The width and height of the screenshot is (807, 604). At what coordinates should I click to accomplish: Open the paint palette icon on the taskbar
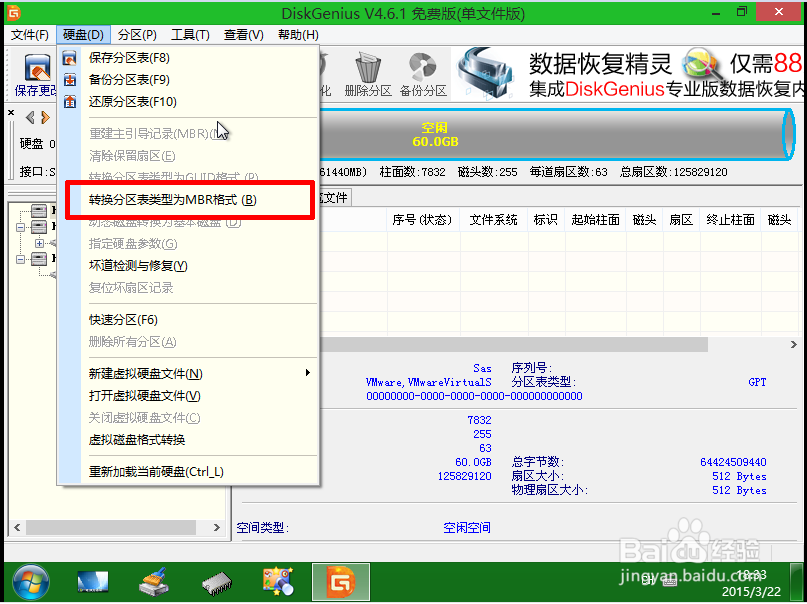[x=278, y=581]
